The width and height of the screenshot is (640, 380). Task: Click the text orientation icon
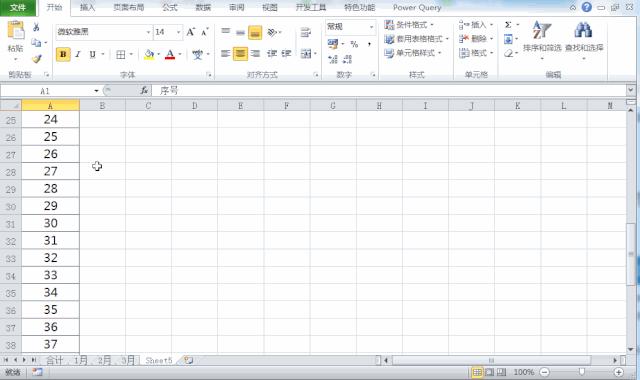click(272, 32)
